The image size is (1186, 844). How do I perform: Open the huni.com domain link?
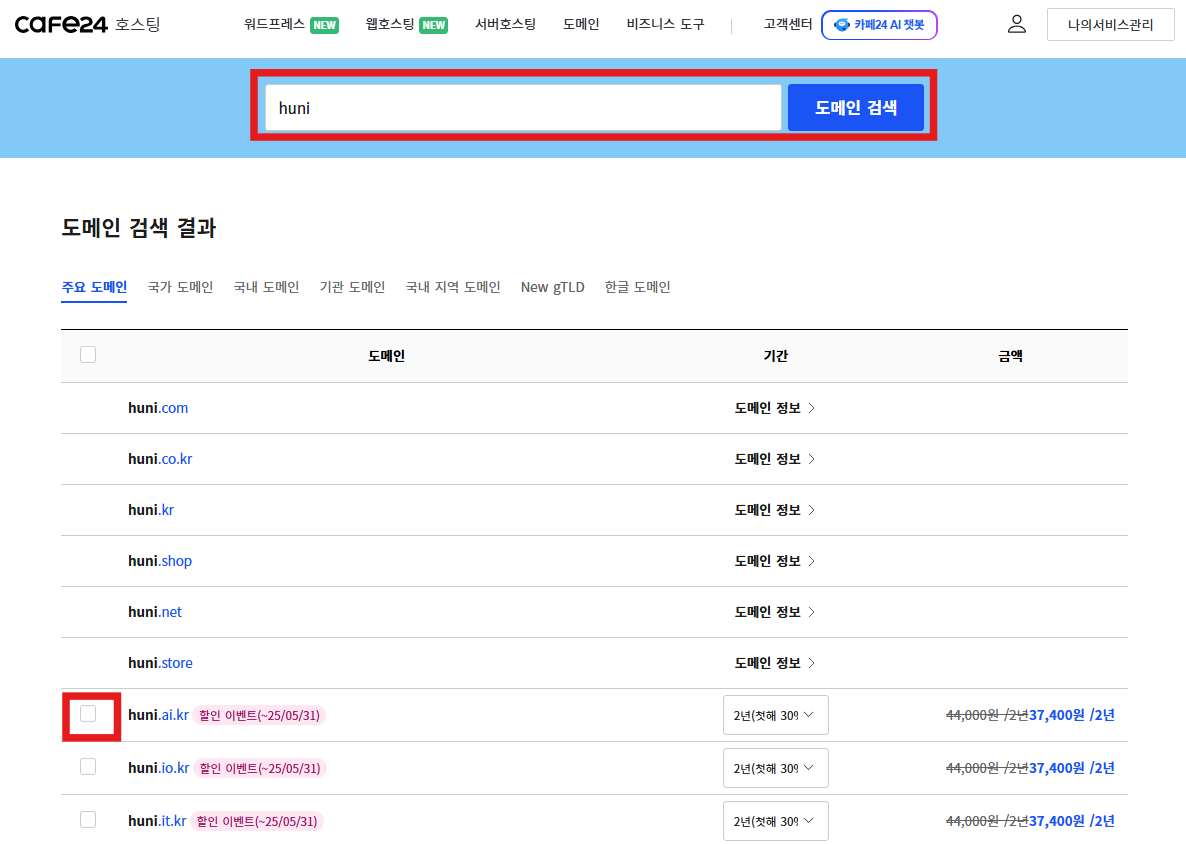coord(158,407)
